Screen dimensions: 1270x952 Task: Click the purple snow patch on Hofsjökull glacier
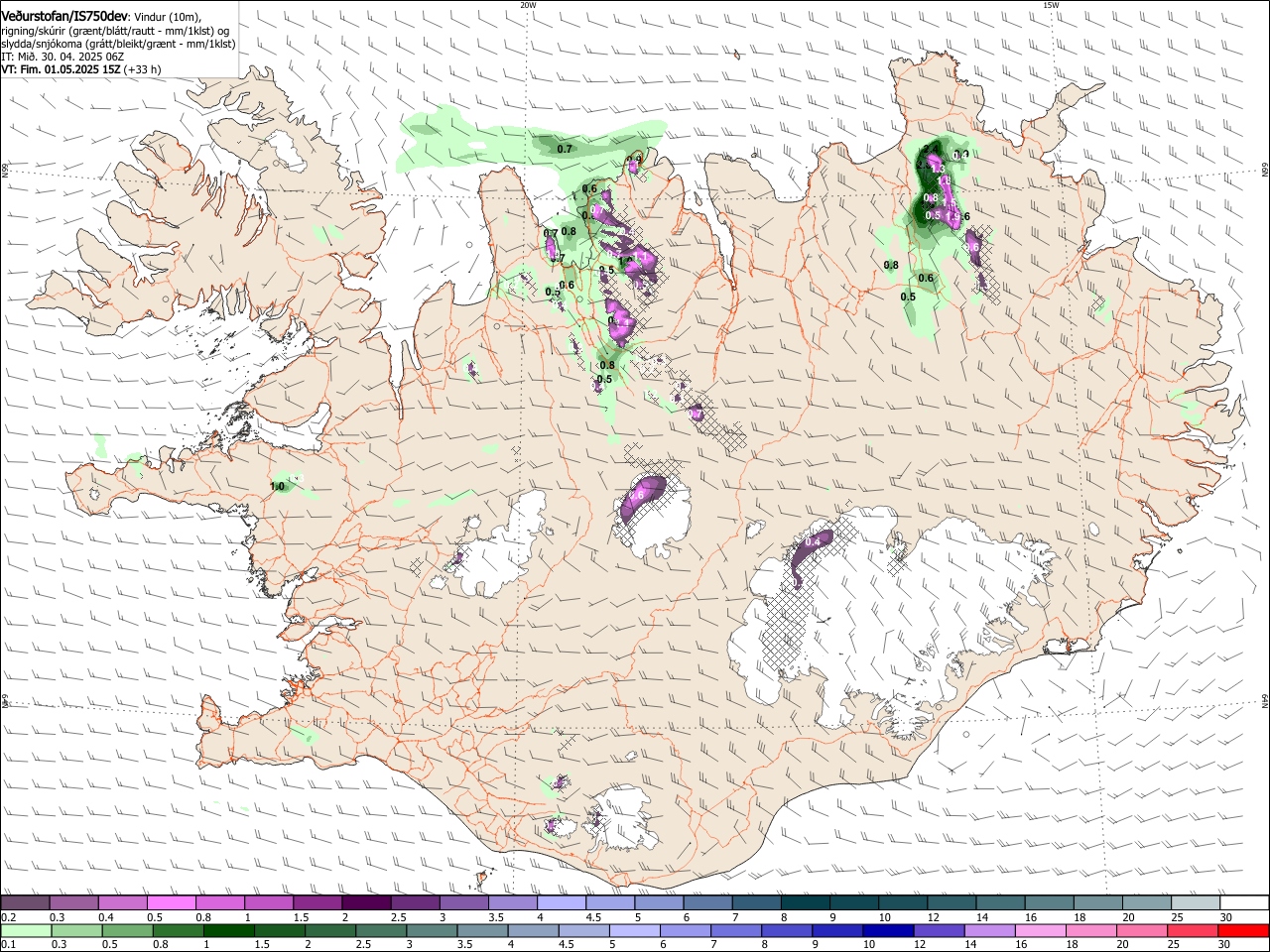(641, 497)
